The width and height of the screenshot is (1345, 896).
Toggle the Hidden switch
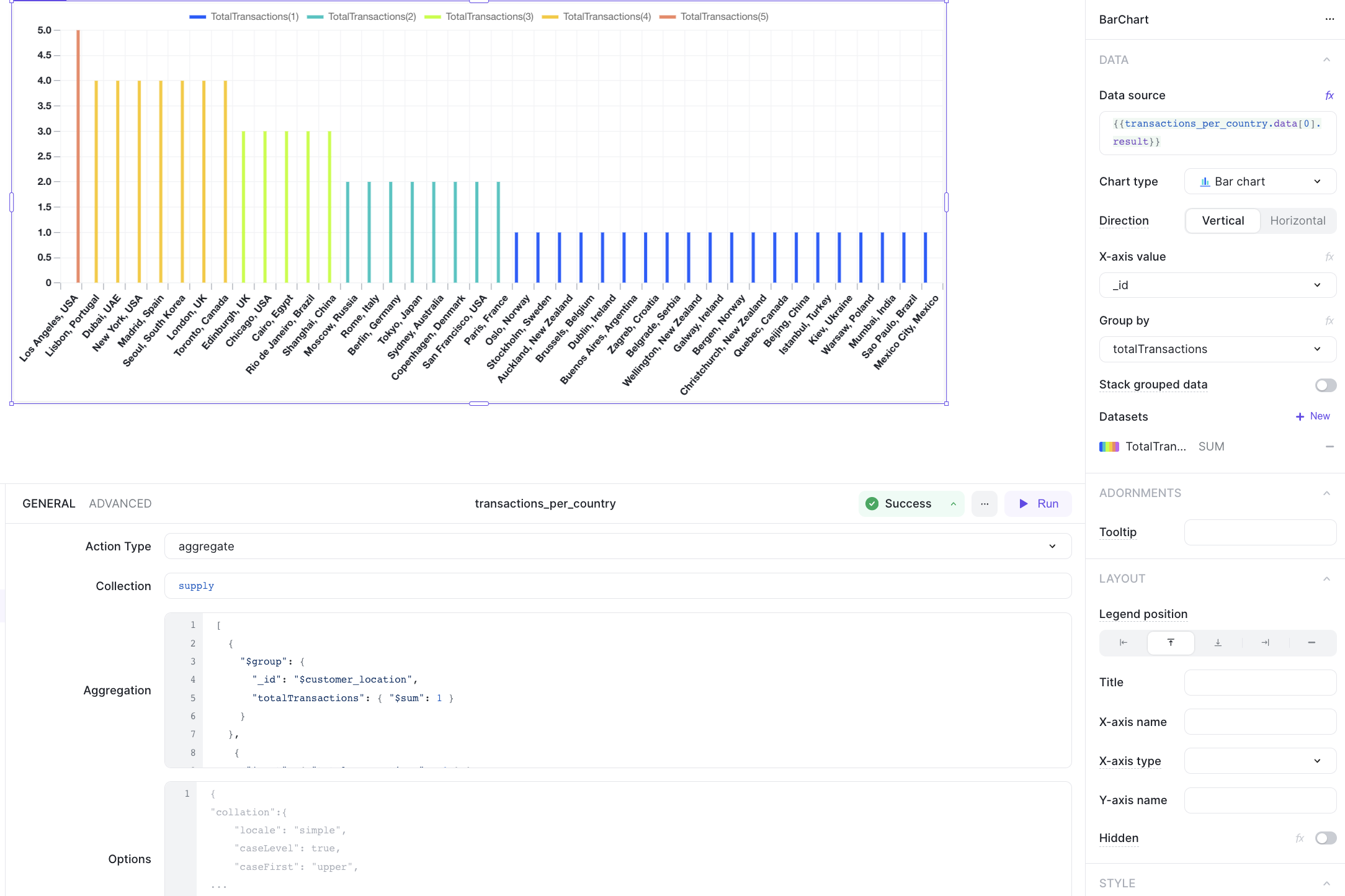[x=1325, y=838]
